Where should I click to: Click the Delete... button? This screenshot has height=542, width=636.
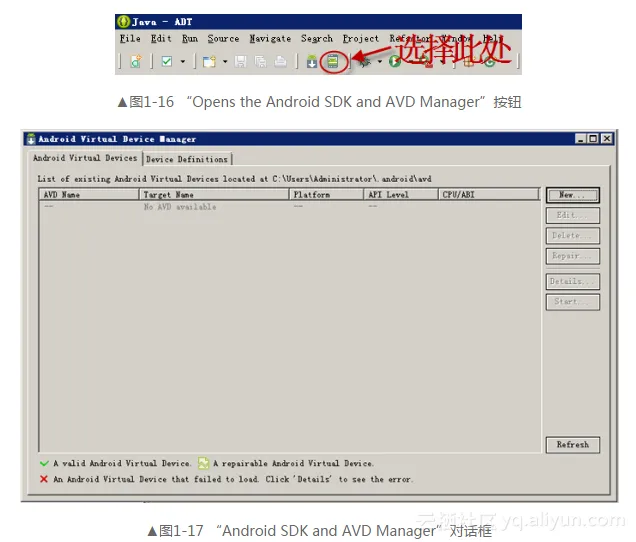(572, 236)
